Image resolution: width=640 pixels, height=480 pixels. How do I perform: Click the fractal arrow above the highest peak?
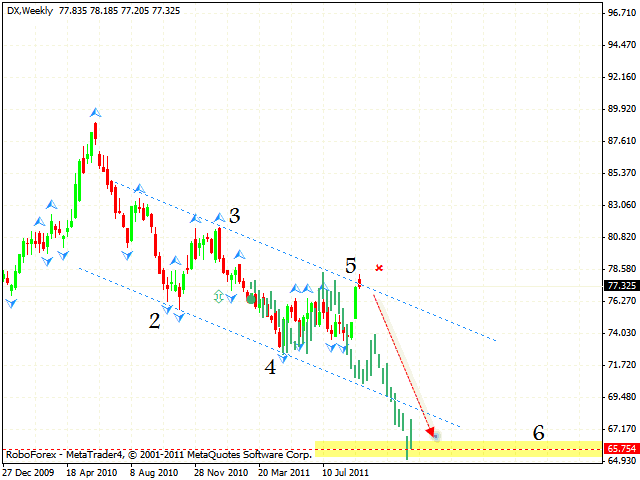tap(95, 112)
